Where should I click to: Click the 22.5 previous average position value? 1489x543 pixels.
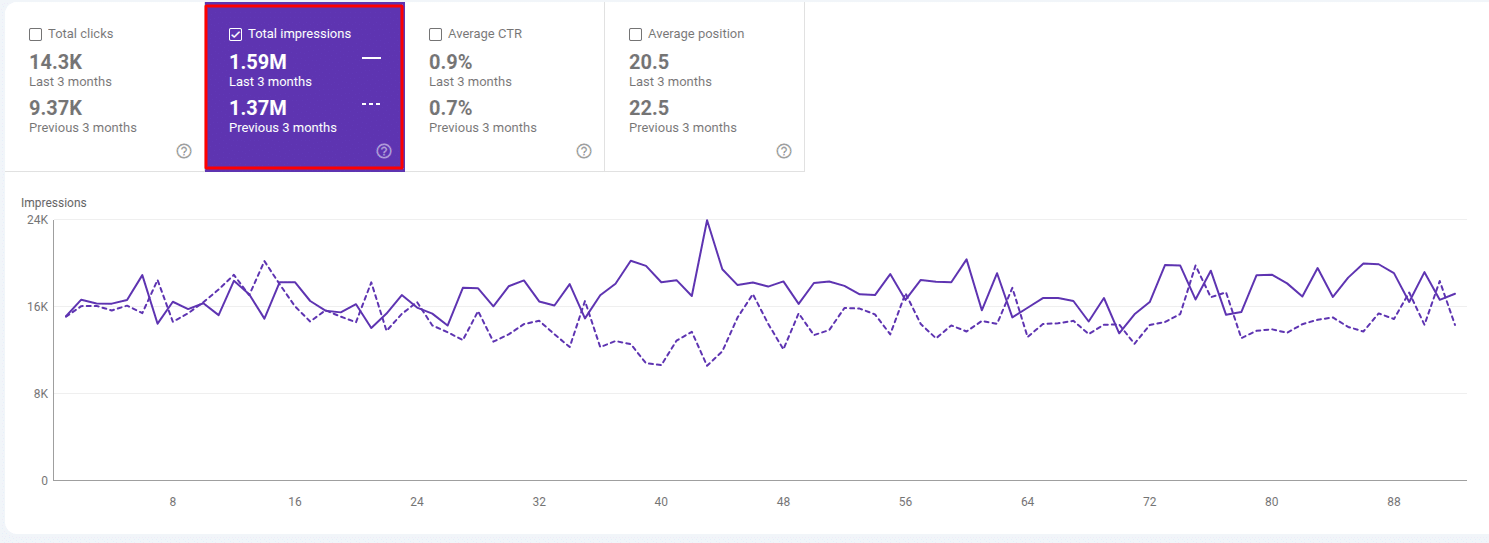coord(649,108)
